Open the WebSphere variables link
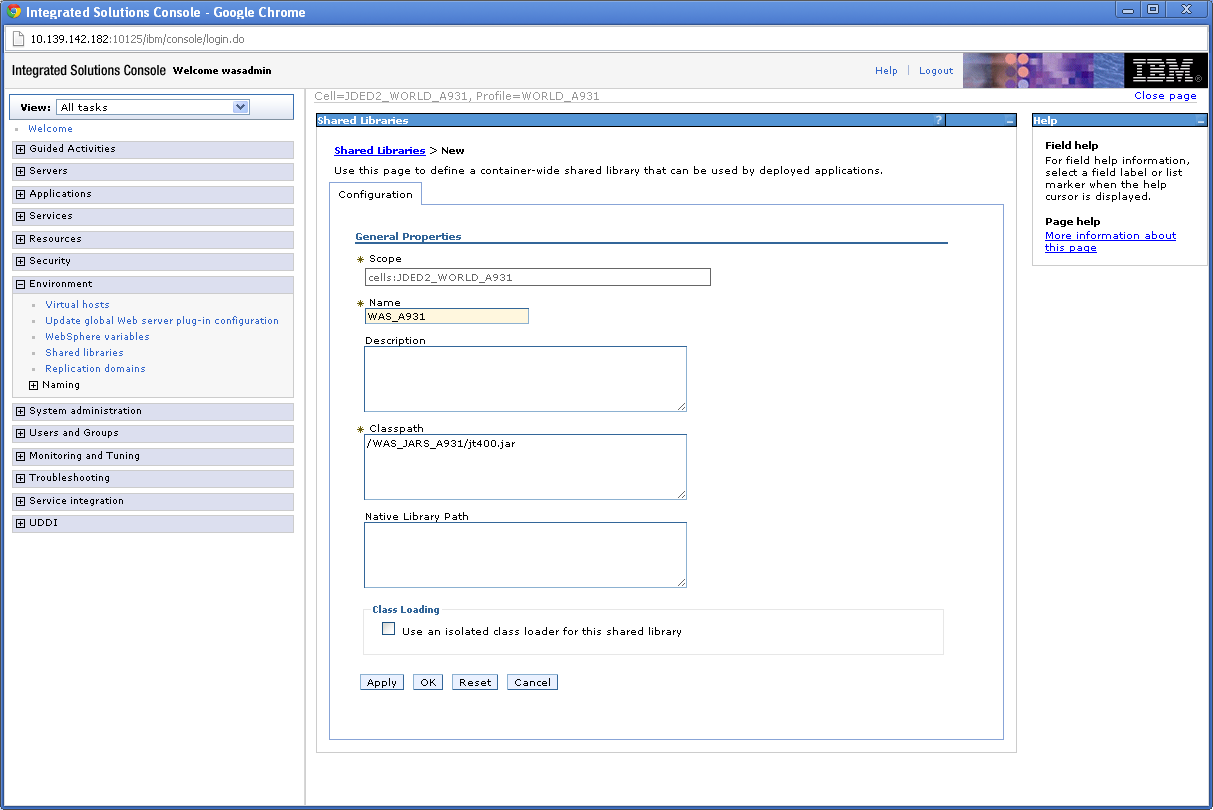1213x810 pixels. 97,337
